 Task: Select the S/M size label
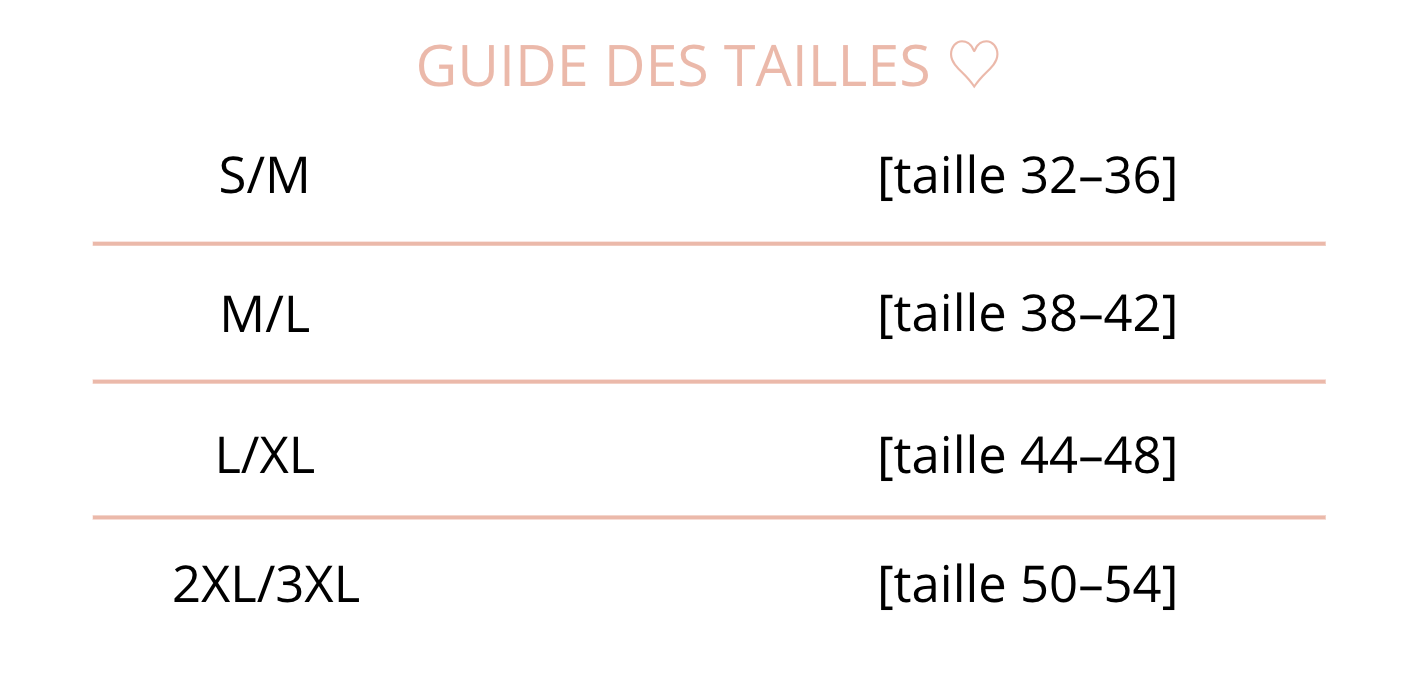click(264, 177)
